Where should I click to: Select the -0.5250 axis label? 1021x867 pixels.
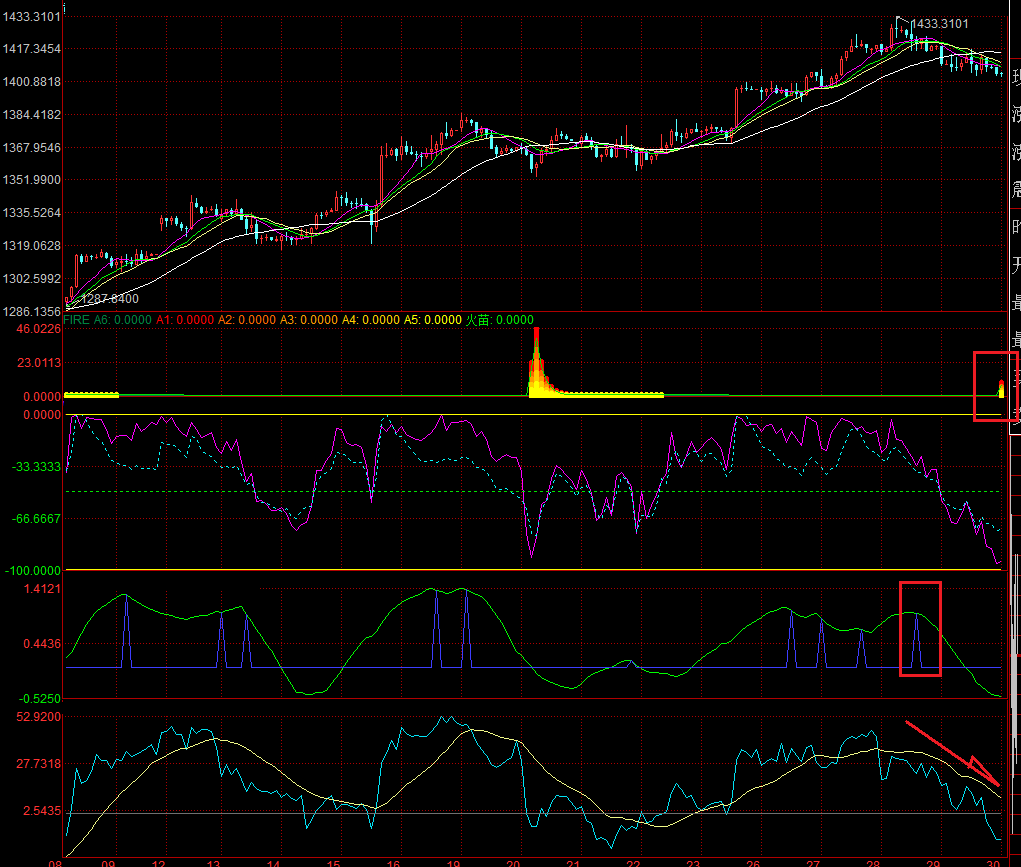click(40, 699)
